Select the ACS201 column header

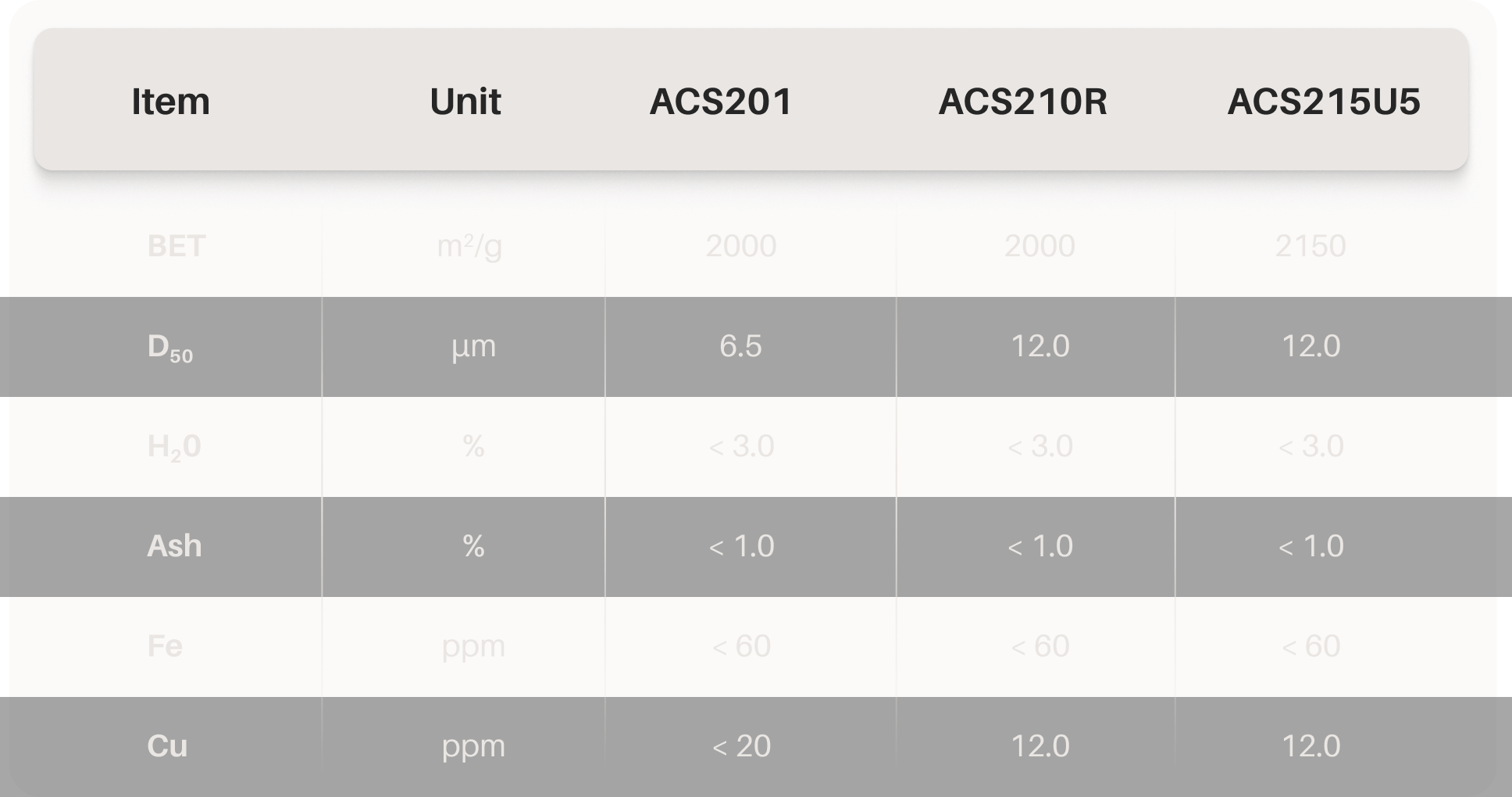(721, 102)
